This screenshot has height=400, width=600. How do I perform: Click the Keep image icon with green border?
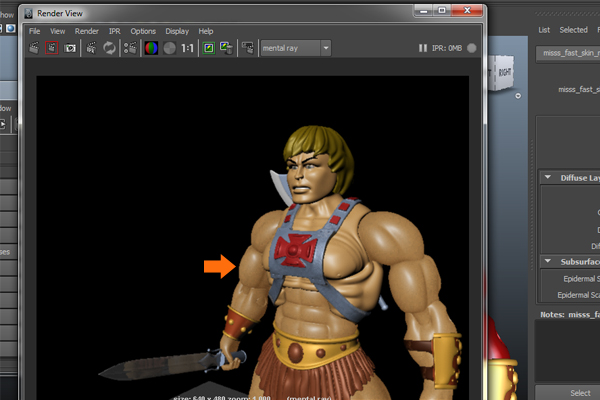(209, 48)
